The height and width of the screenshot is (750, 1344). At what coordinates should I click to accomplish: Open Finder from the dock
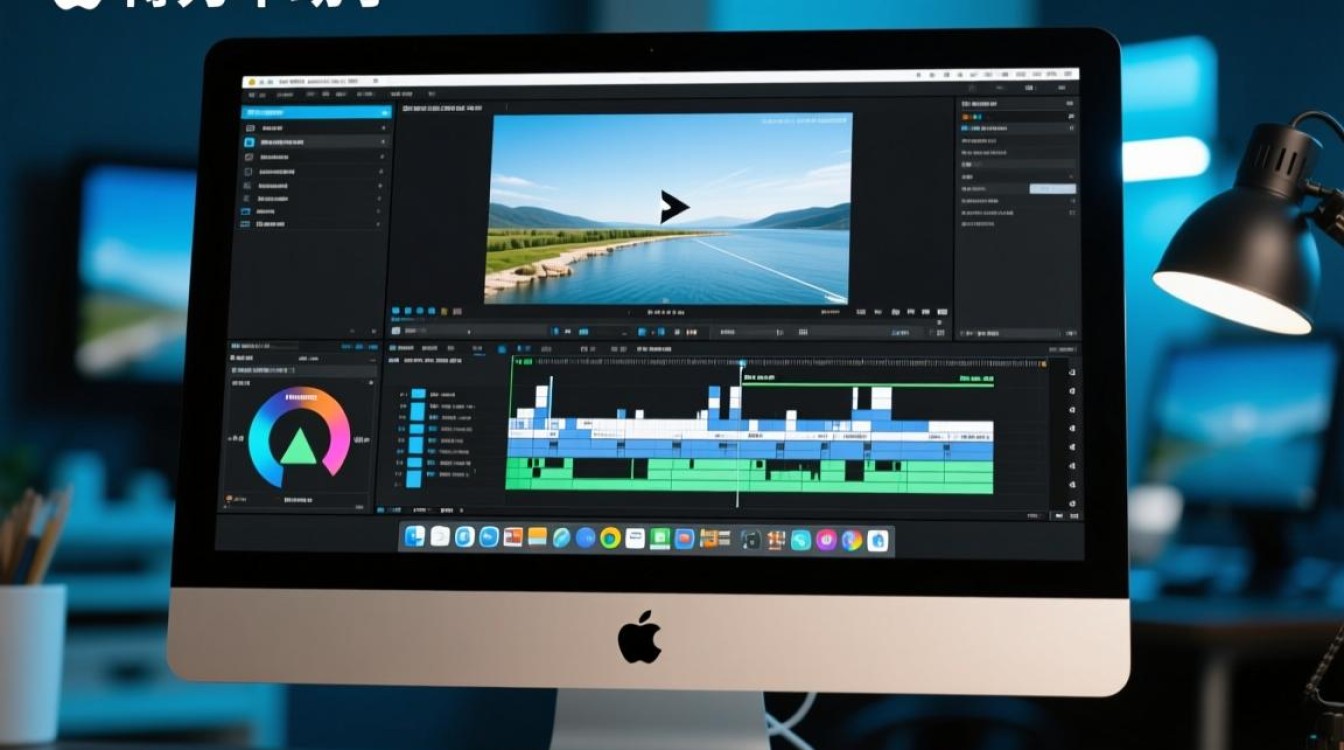point(414,538)
